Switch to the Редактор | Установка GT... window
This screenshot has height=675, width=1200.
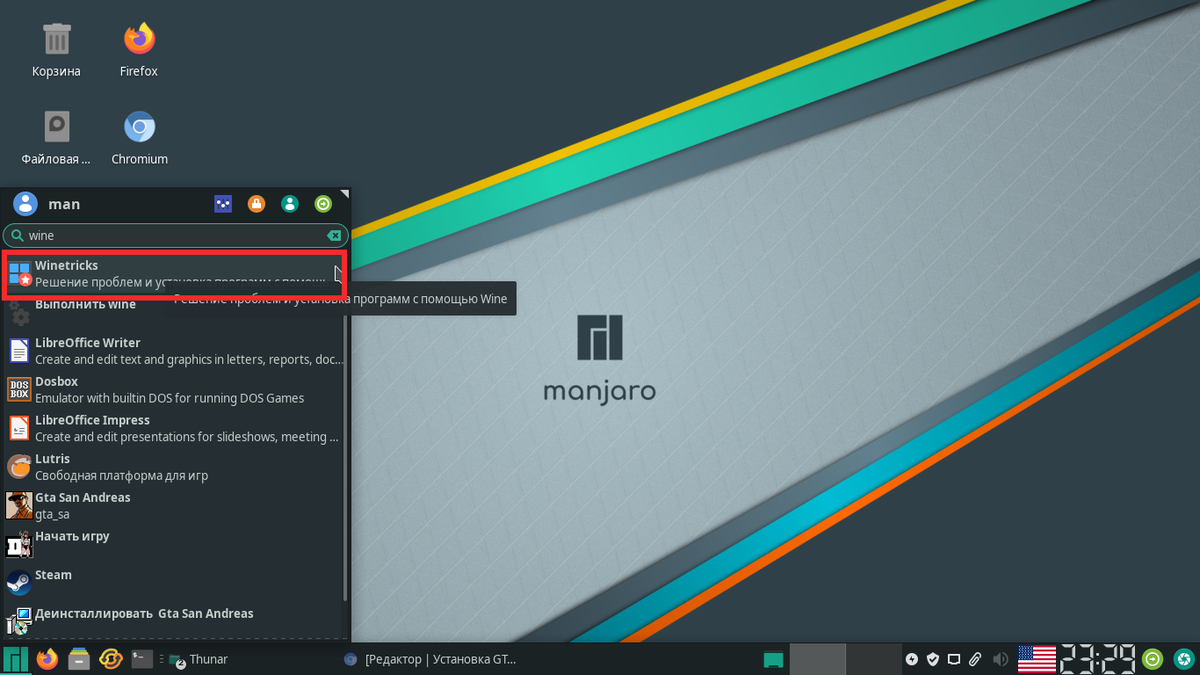coord(430,659)
